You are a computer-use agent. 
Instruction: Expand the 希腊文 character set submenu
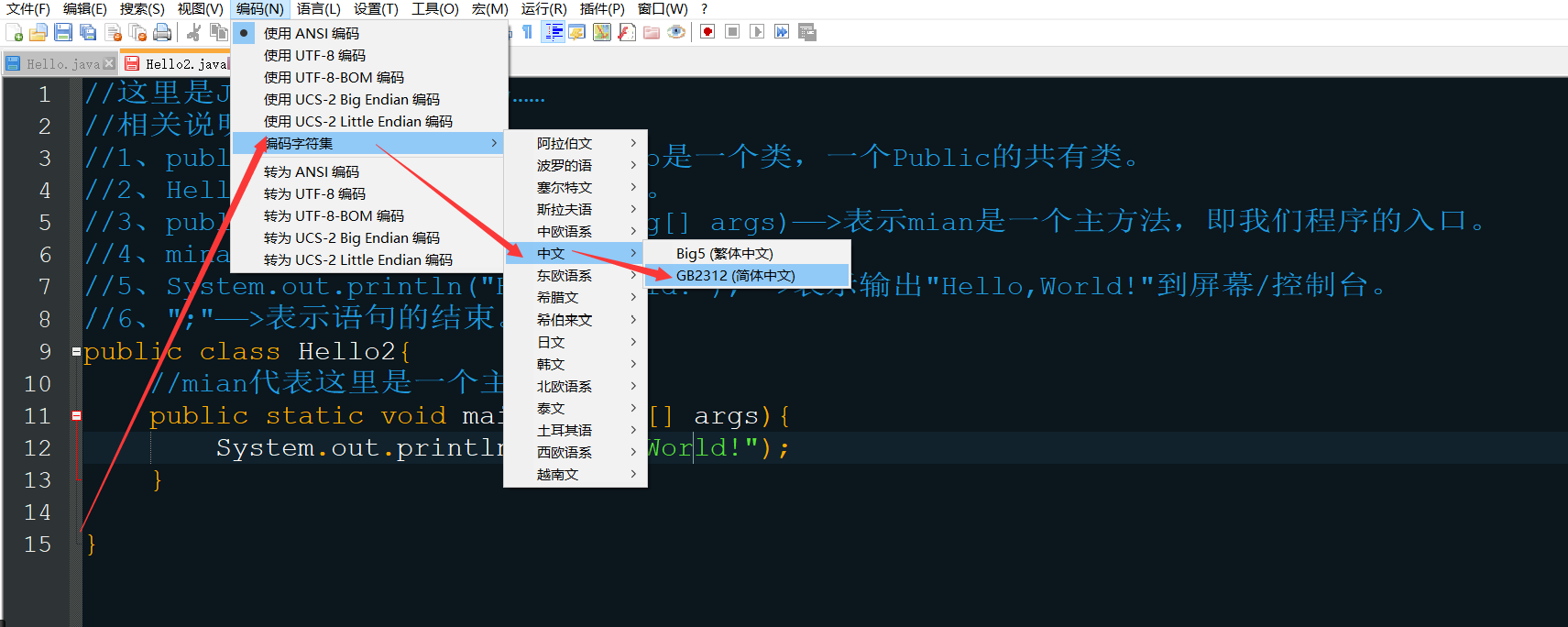click(x=576, y=297)
